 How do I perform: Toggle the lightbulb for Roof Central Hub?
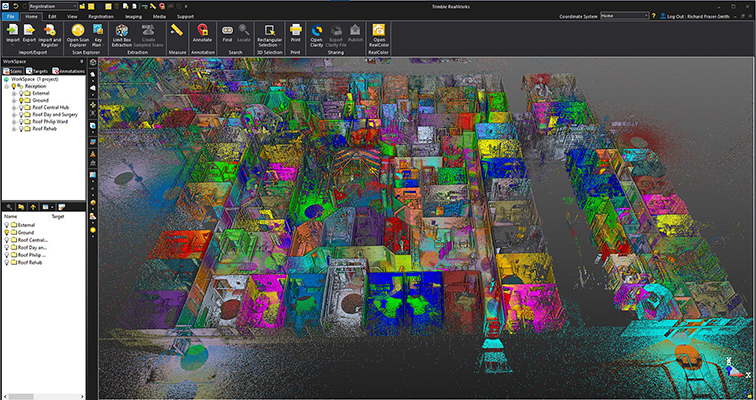point(23,107)
